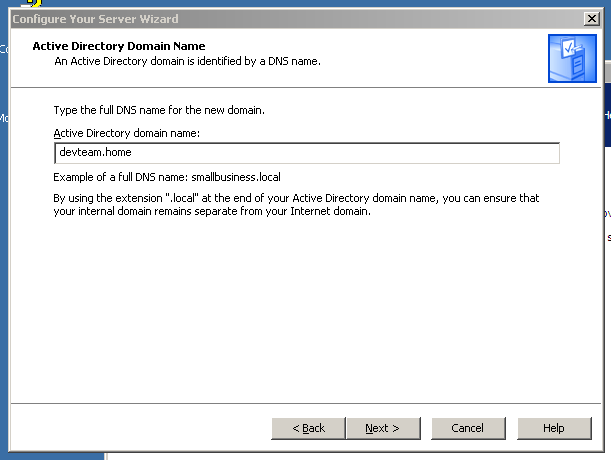Image resolution: width=611 pixels, height=460 pixels.
Task: Open Help for this wizard page
Action: point(553,428)
